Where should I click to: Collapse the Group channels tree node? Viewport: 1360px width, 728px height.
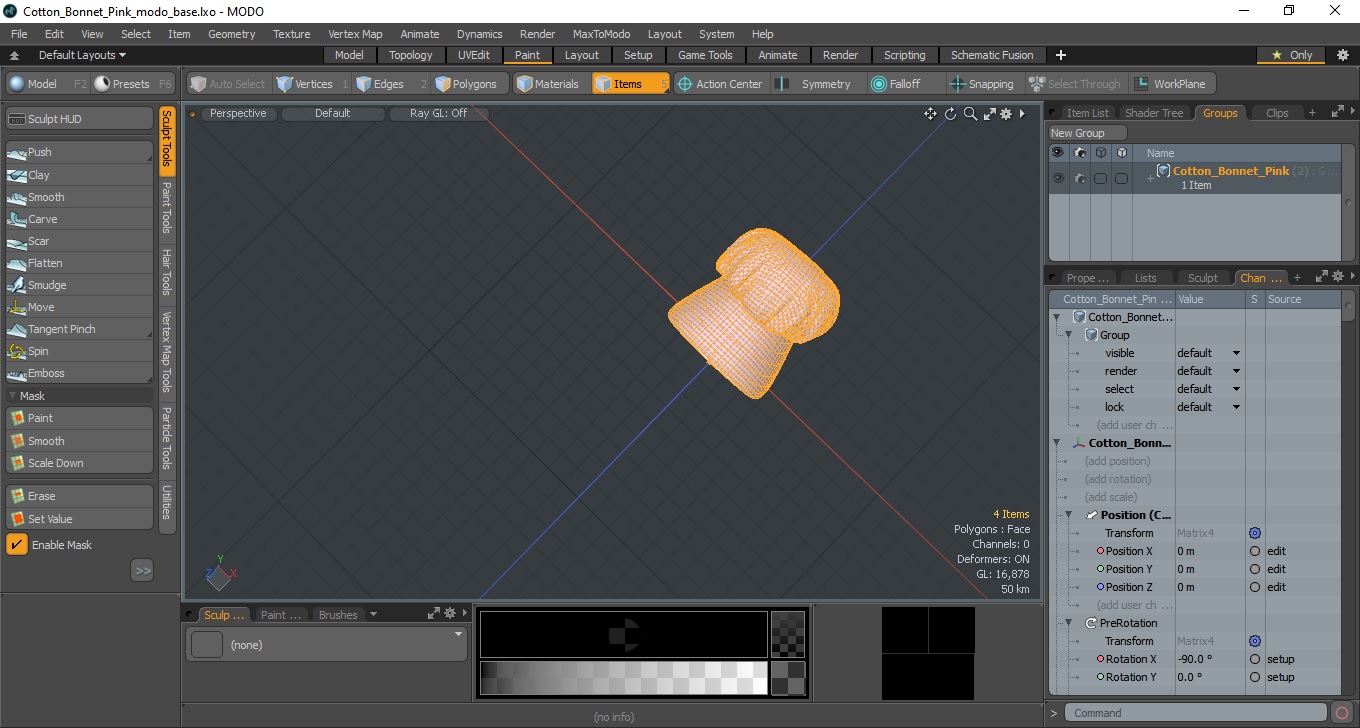tap(1068, 335)
